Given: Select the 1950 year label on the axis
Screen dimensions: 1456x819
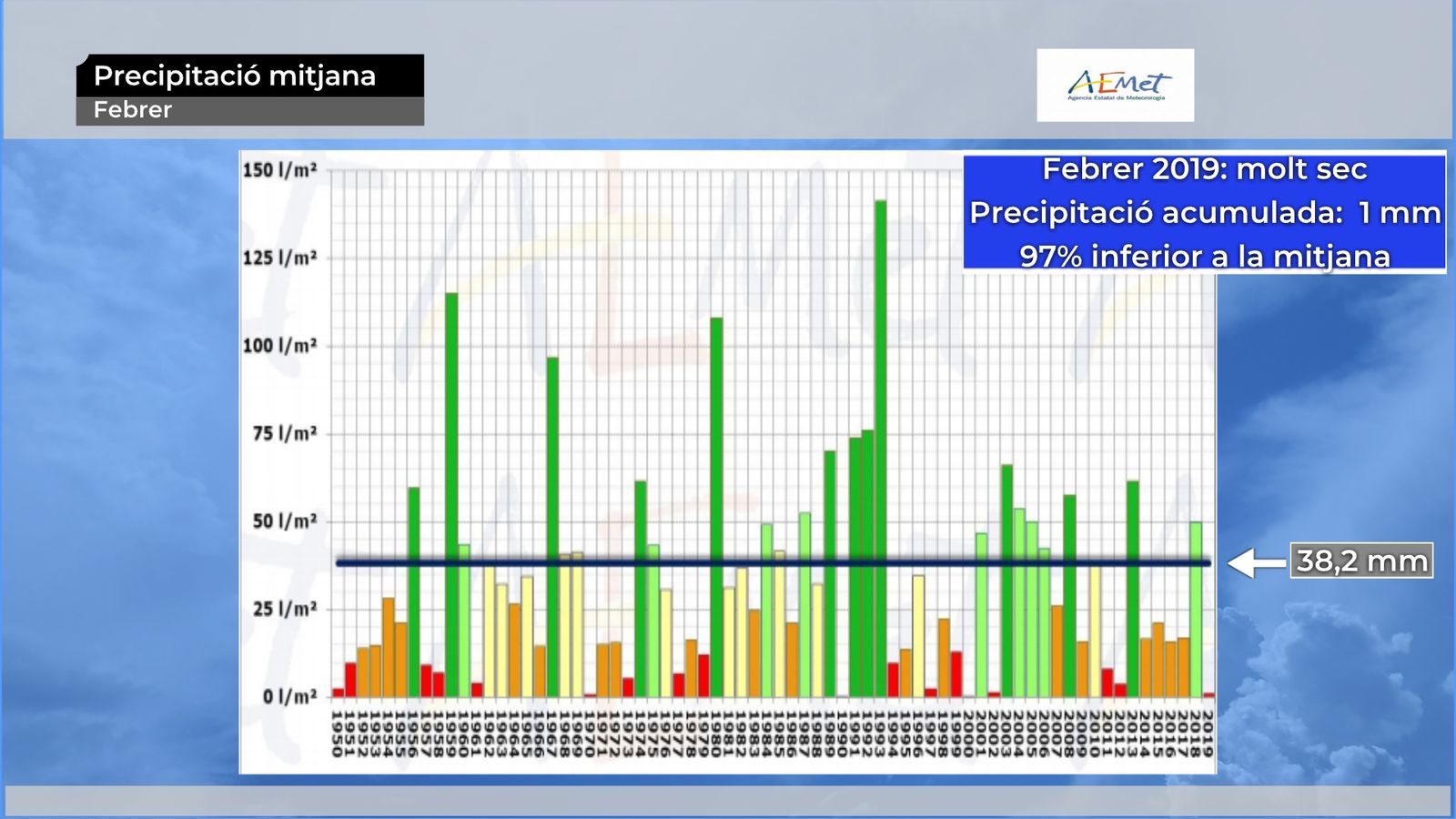Looking at the screenshot, I should point(338,733).
